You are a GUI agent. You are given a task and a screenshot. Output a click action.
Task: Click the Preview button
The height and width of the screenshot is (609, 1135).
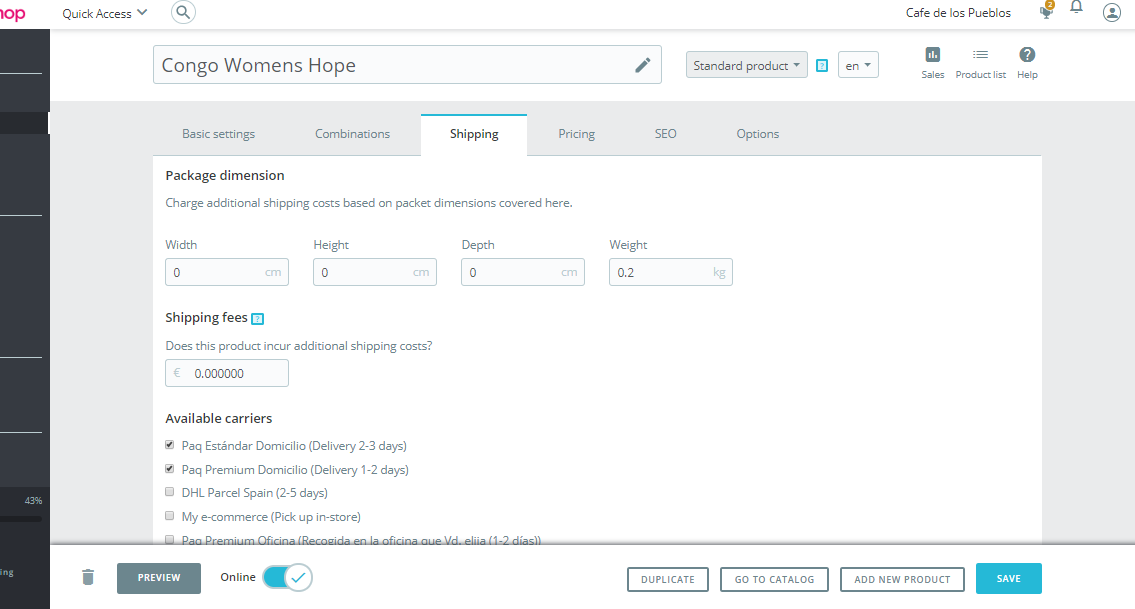coord(159,578)
